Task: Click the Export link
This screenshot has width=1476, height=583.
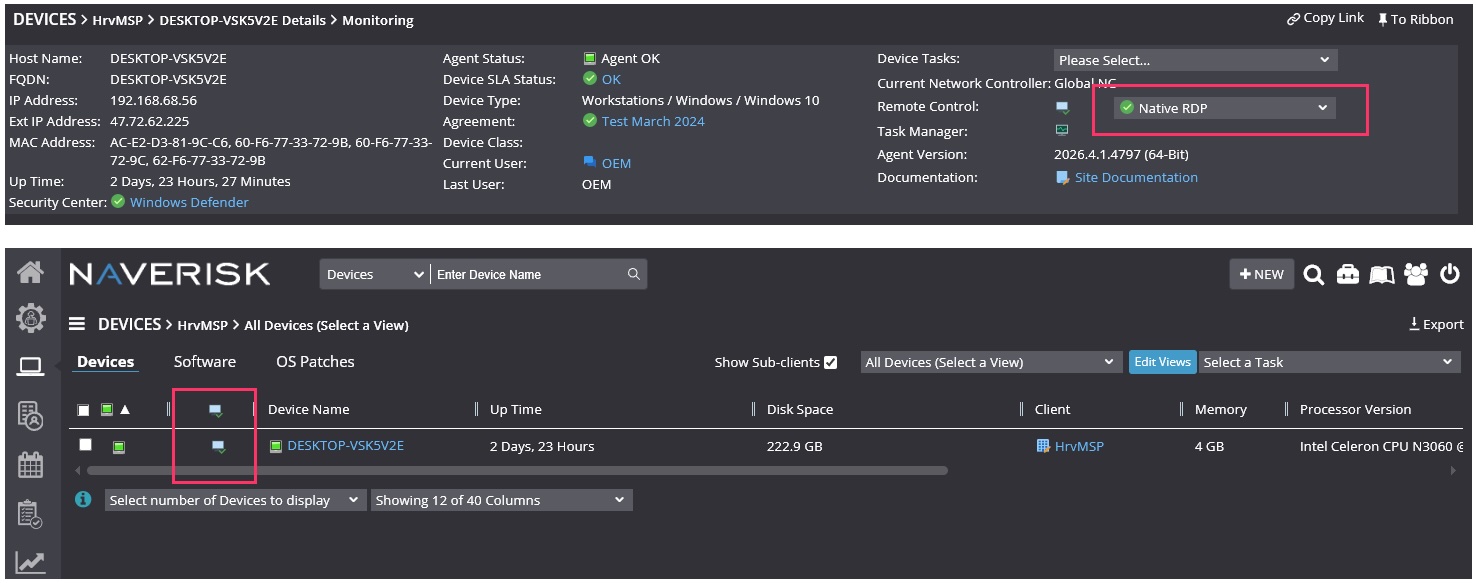Action: [1436, 324]
